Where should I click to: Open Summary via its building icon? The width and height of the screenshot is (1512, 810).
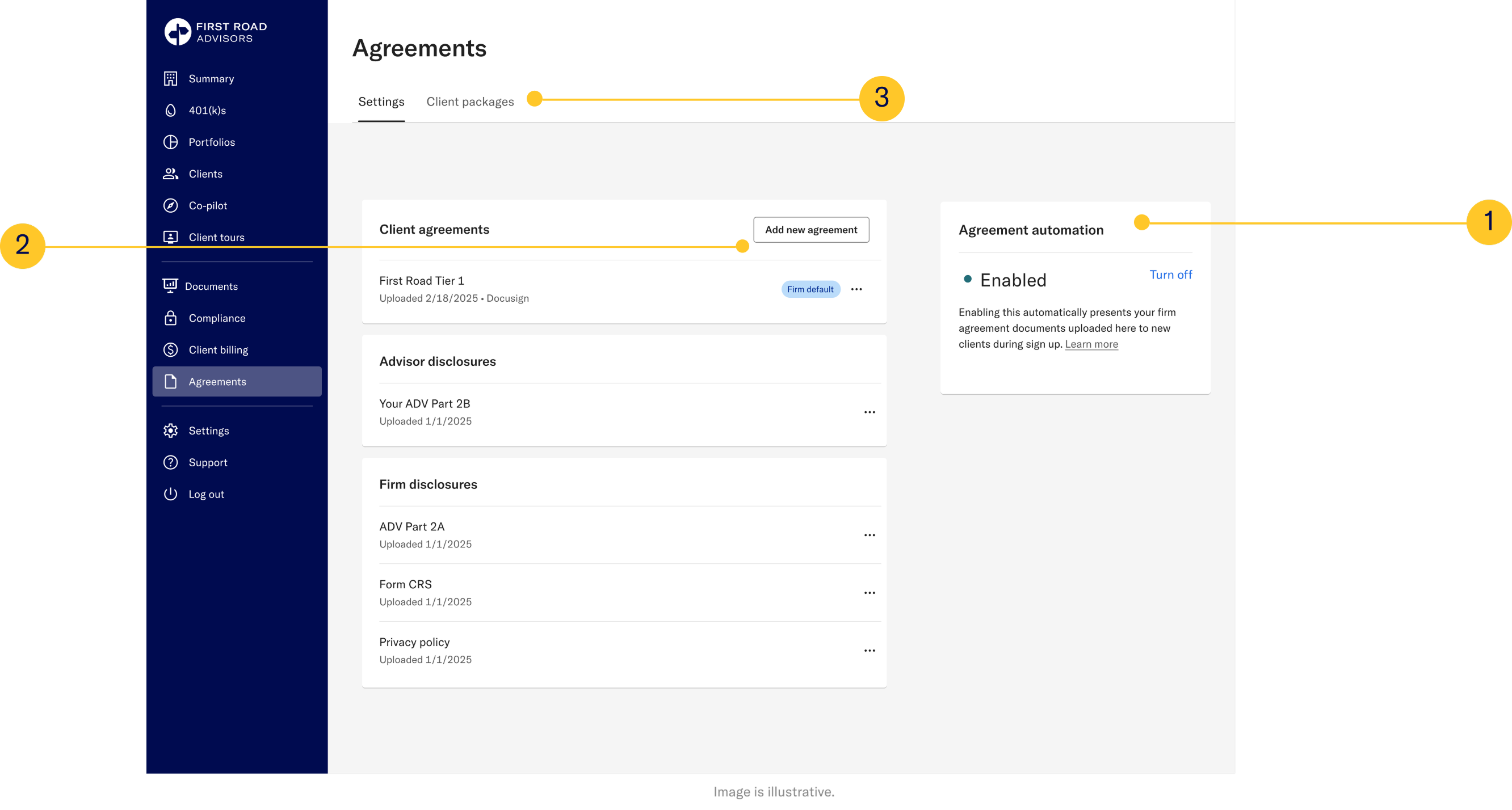(x=170, y=79)
